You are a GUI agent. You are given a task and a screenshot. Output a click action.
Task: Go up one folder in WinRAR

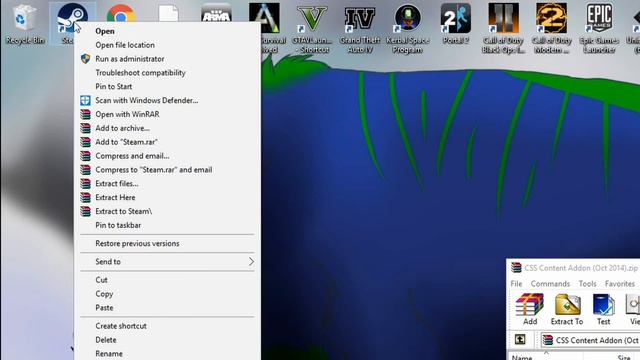pyautogui.click(x=520, y=339)
